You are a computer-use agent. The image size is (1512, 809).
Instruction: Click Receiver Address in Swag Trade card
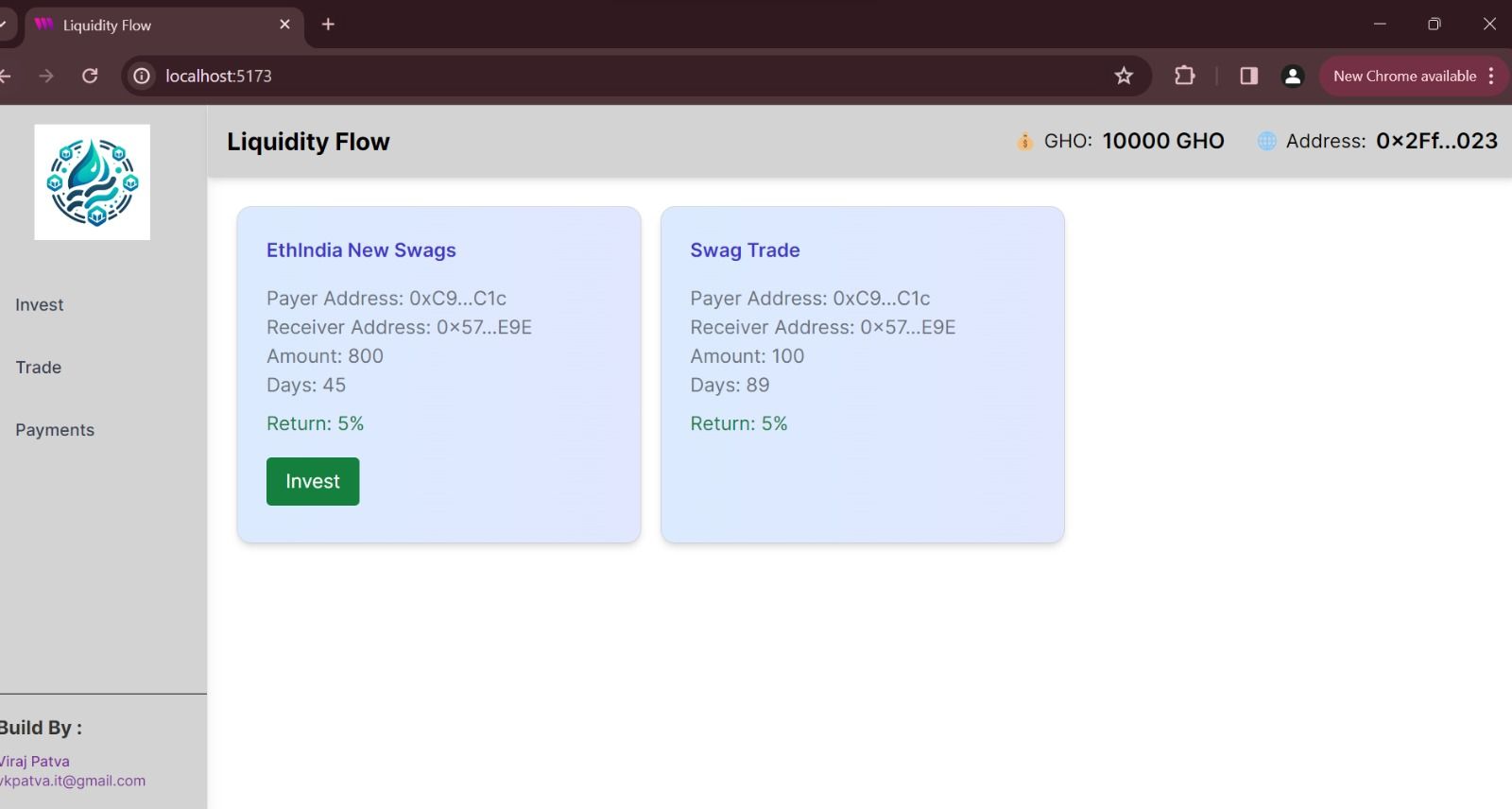coord(823,327)
